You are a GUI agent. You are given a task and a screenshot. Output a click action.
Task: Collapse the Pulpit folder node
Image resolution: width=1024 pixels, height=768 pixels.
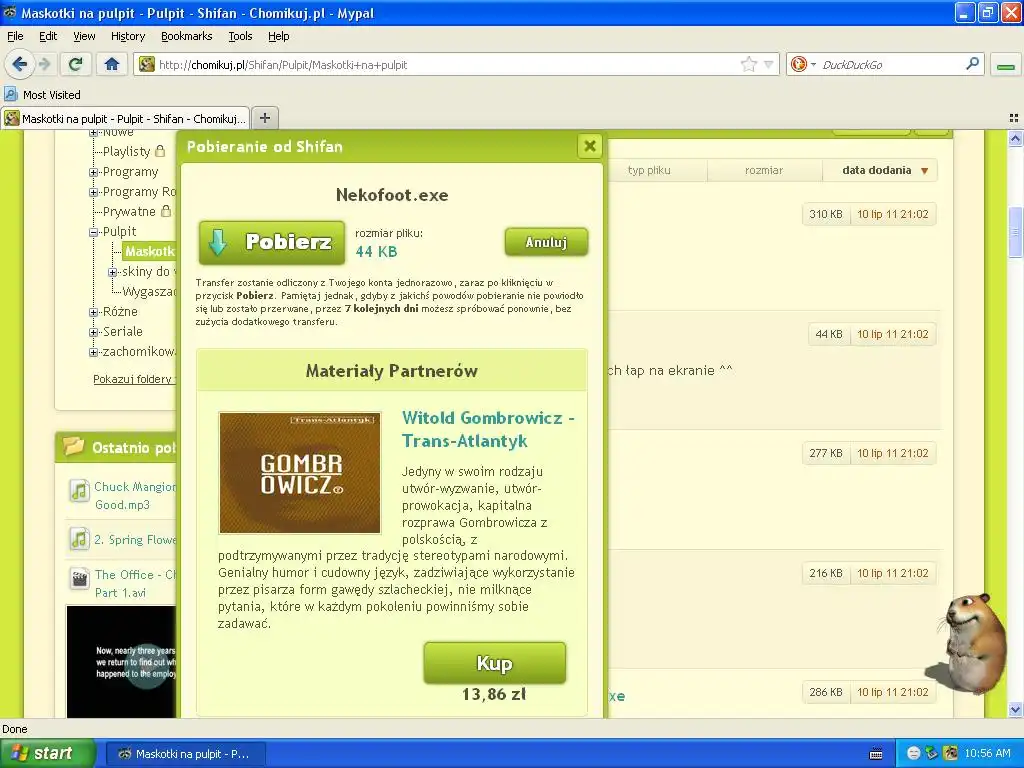(93, 232)
